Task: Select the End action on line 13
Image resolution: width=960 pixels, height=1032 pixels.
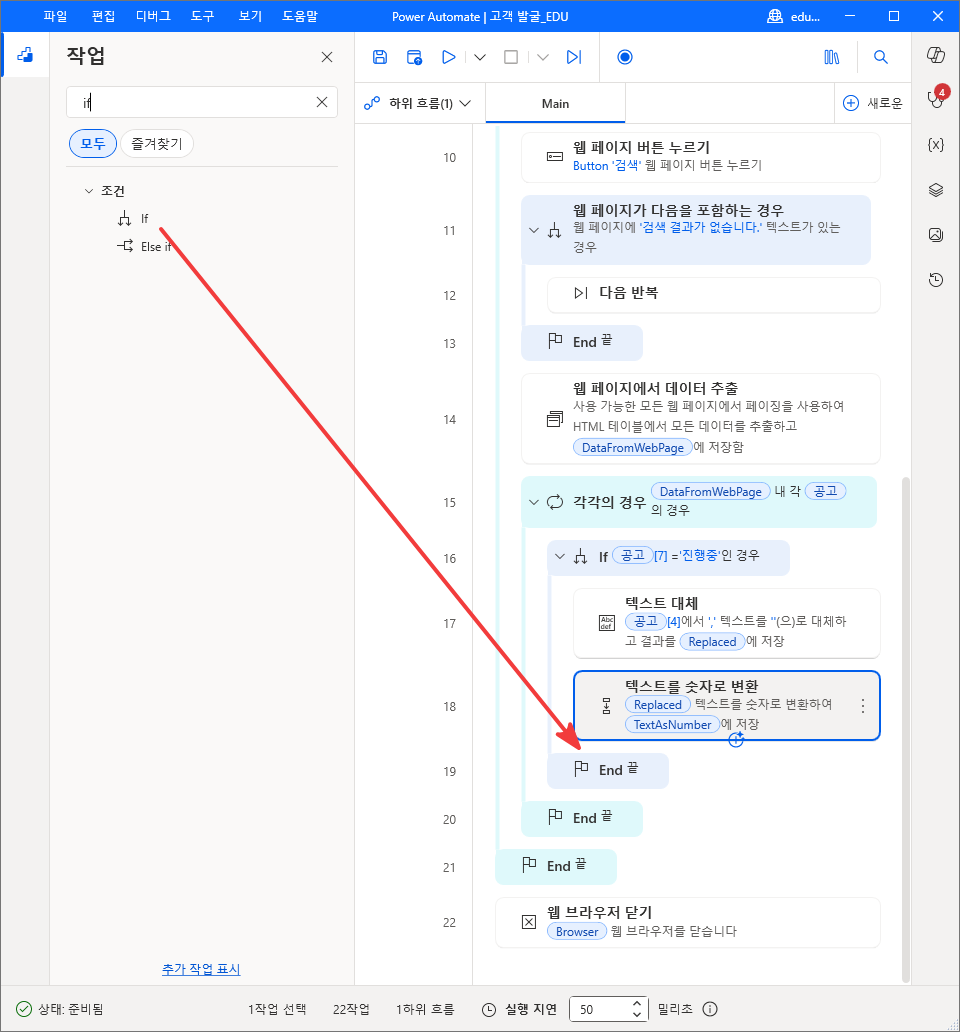Action: tap(582, 342)
